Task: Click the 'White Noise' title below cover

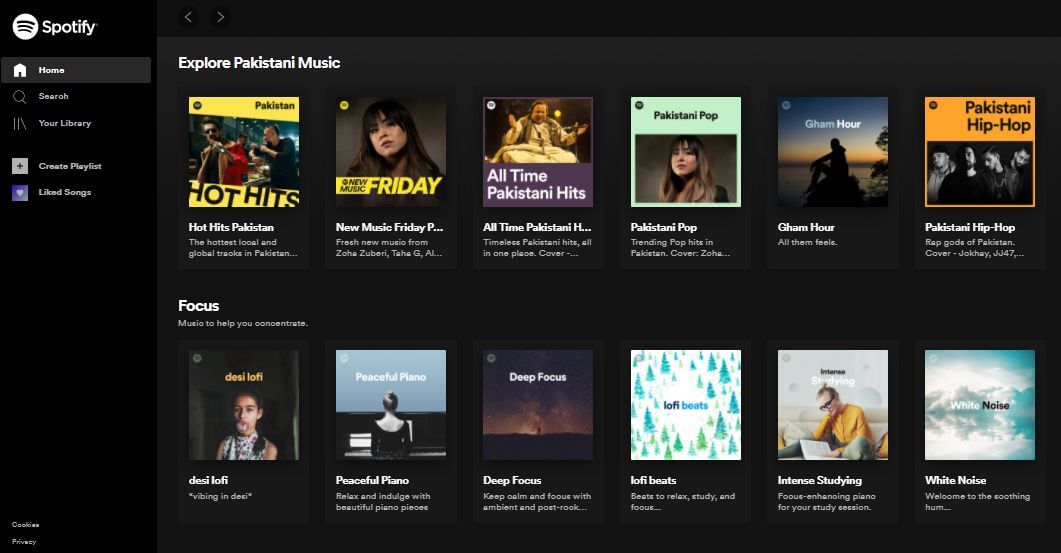Action: click(x=955, y=481)
